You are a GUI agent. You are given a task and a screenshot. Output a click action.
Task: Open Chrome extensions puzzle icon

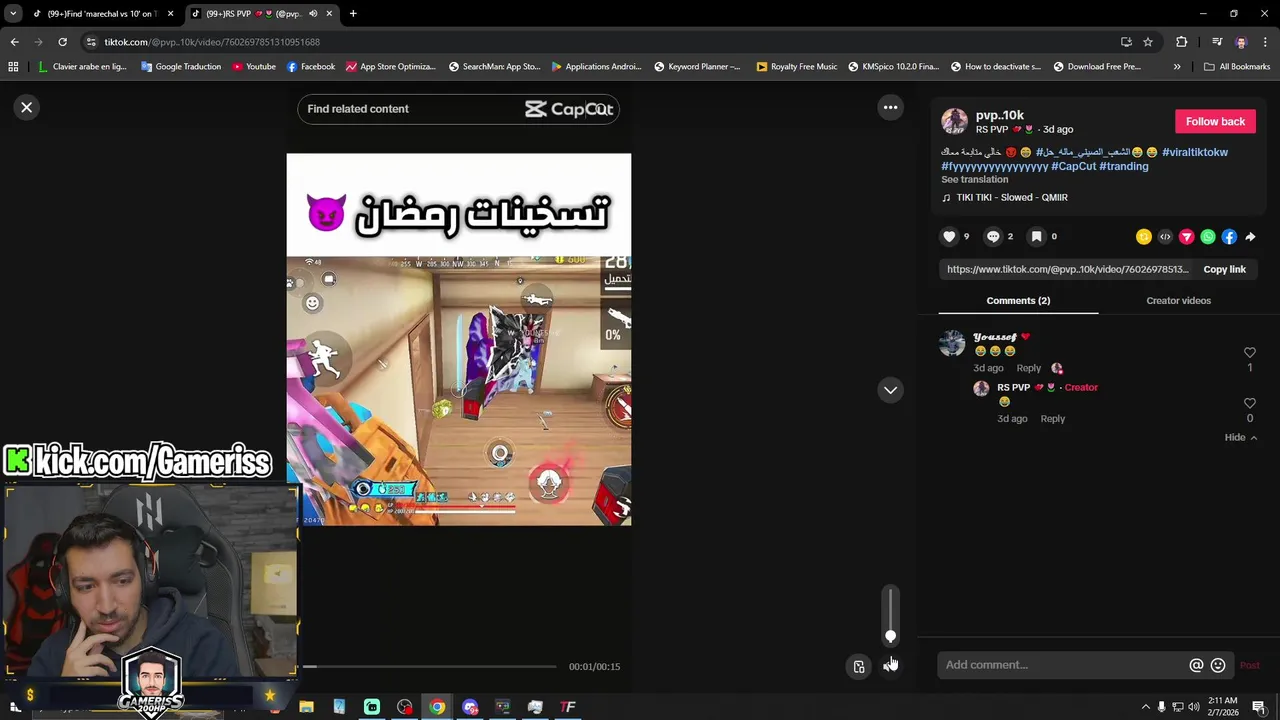[1181, 42]
